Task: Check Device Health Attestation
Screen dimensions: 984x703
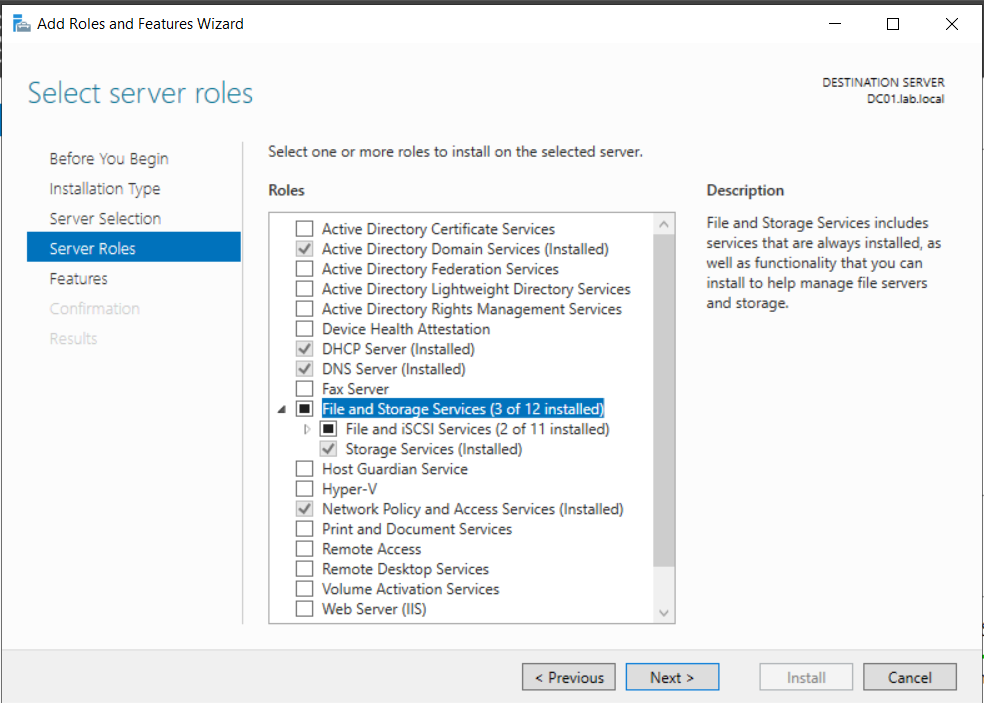Action: [x=304, y=328]
